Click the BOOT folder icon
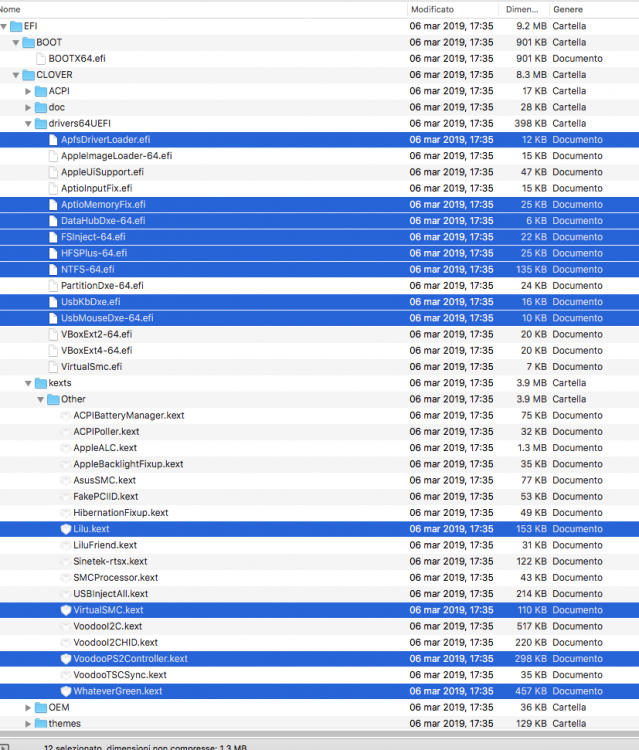 [29, 42]
